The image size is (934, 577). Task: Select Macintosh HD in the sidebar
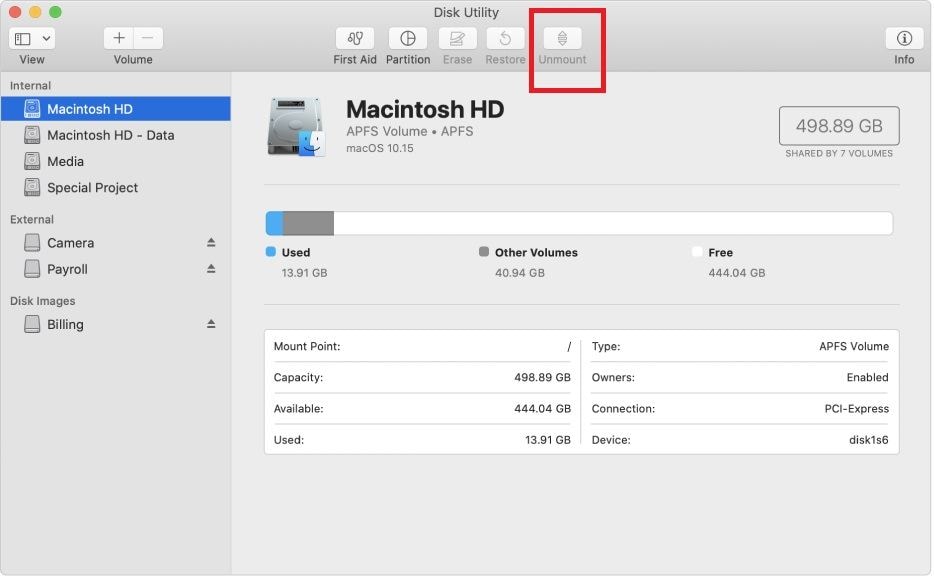[x=116, y=109]
